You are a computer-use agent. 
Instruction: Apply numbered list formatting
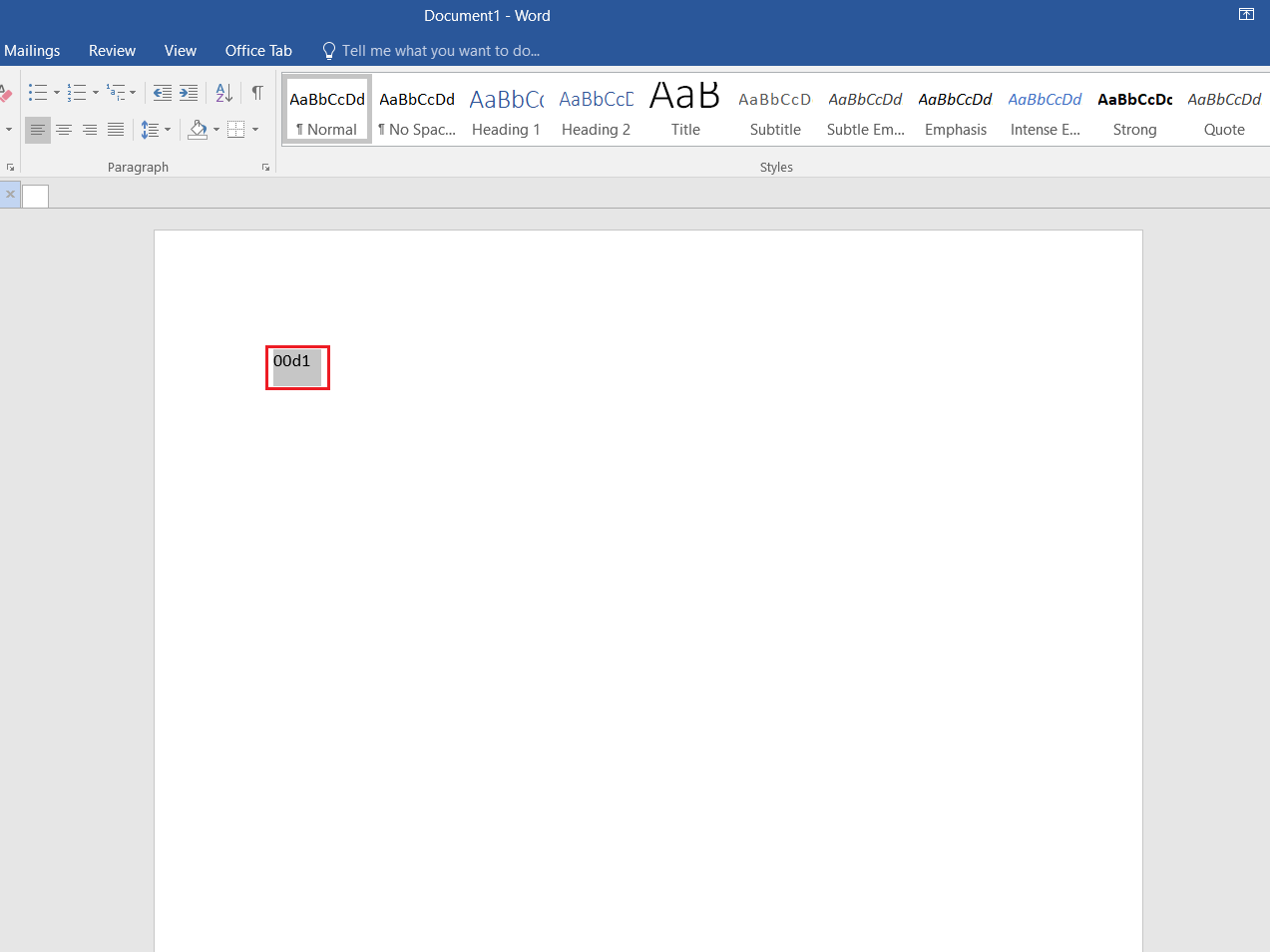pyautogui.click(x=77, y=93)
